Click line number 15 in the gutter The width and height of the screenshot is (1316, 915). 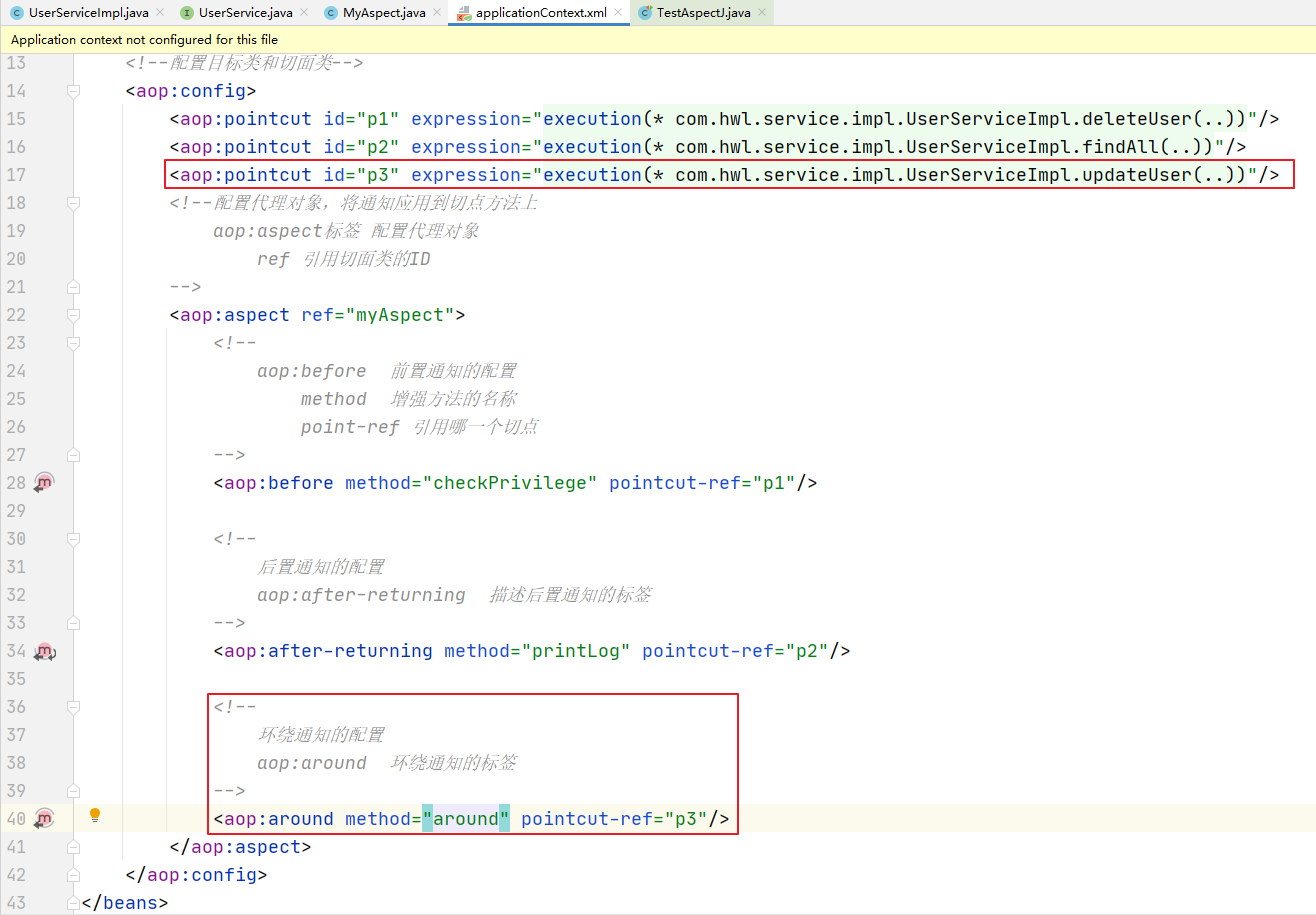pyautogui.click(x=15, y=119)
